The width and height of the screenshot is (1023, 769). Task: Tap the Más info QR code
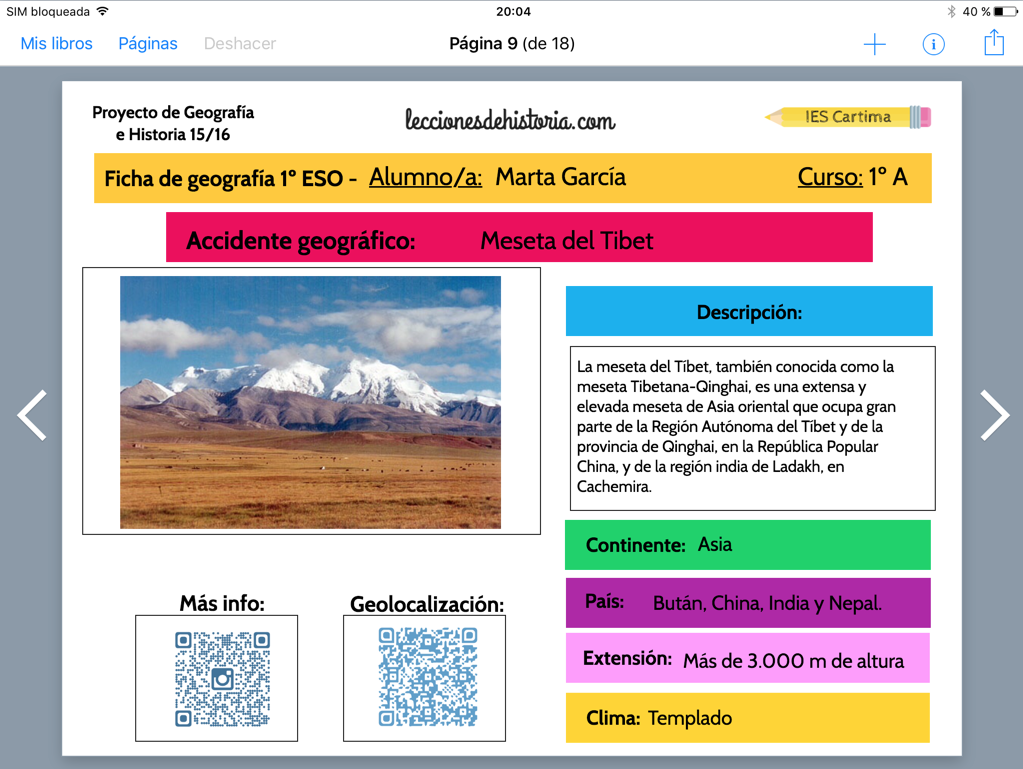pyautogui.click(x=222, y=678)
